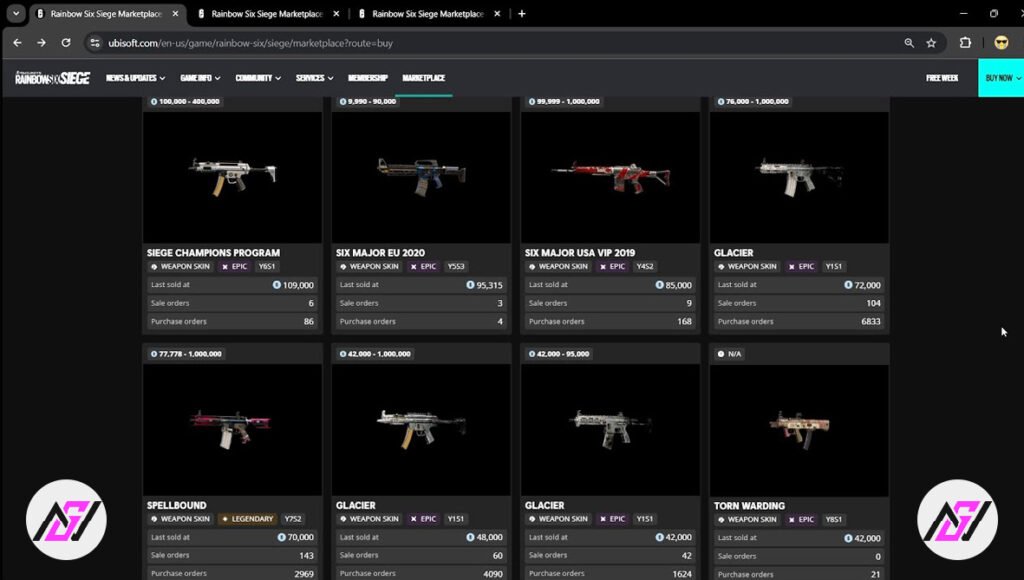The width and height of the screenshot is (1024, 580).
Task: Open the browser profile avatar icon
Action: 1001,43
